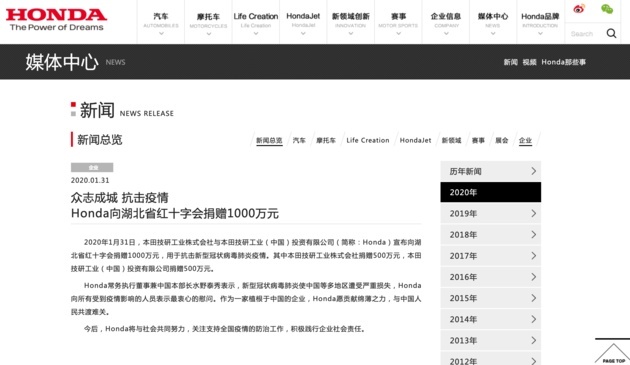
Task: Open 2014年 news archive
Action: click(491, 319)
